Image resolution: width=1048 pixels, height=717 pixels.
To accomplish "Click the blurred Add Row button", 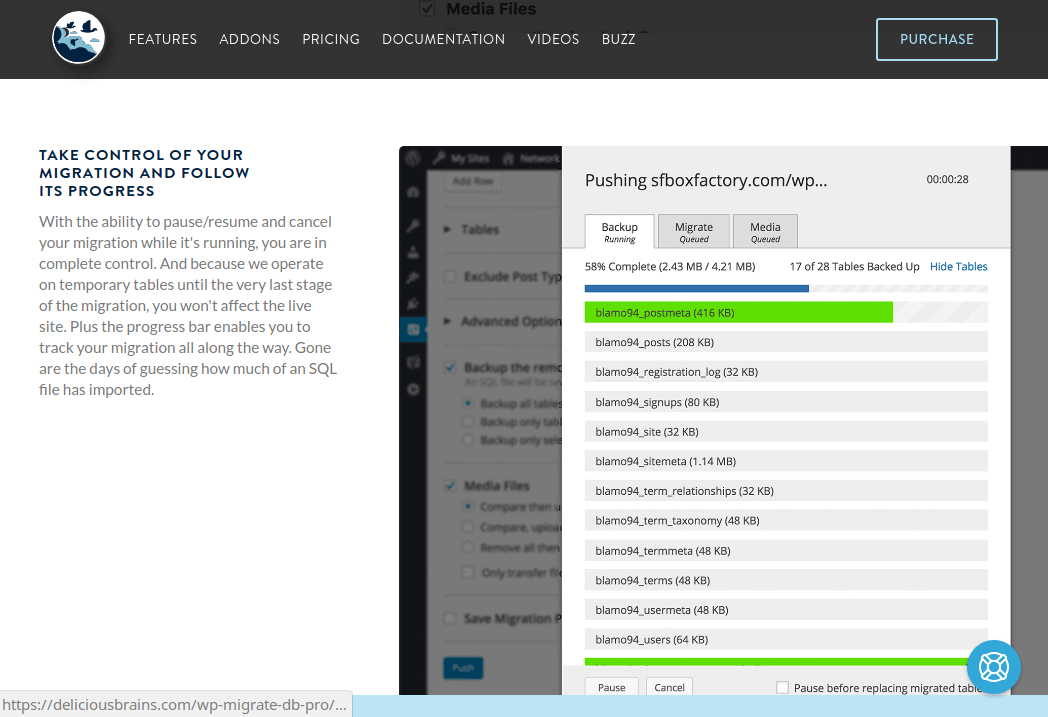I will (x=473, y=181).
